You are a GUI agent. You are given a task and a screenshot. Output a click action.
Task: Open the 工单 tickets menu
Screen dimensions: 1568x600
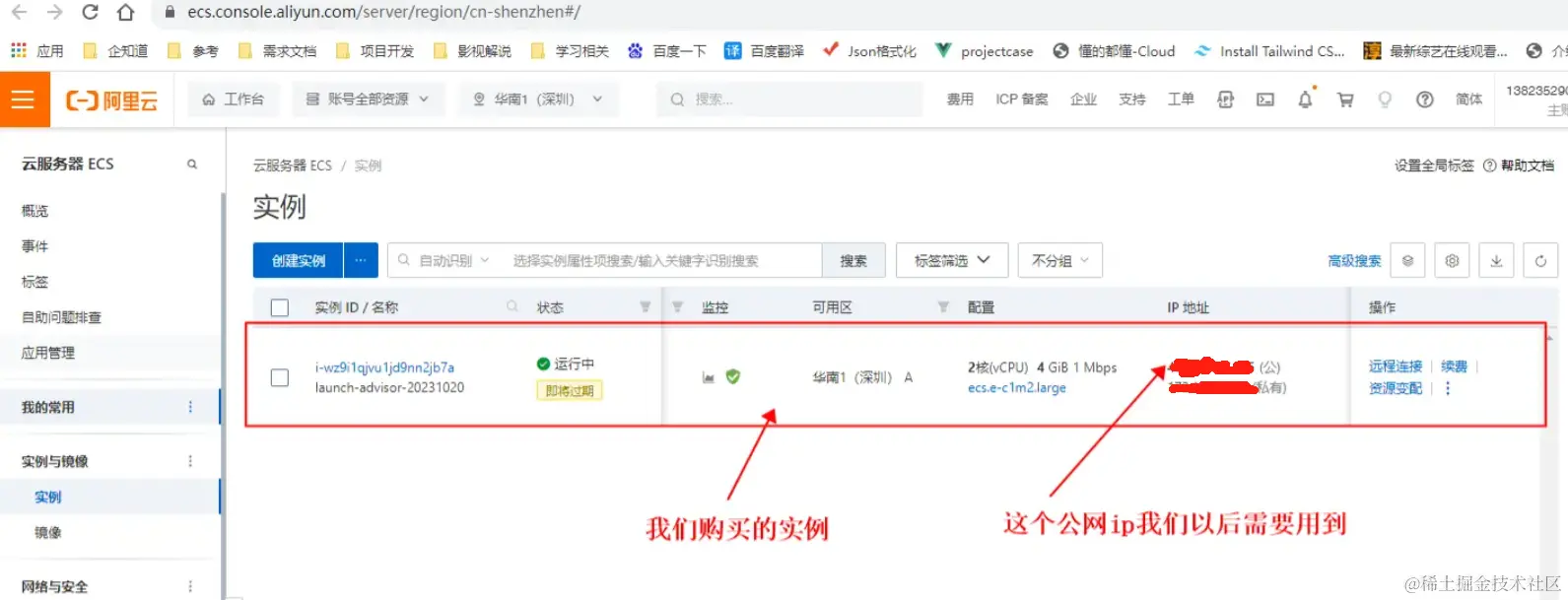click(x=1181, y=100)
